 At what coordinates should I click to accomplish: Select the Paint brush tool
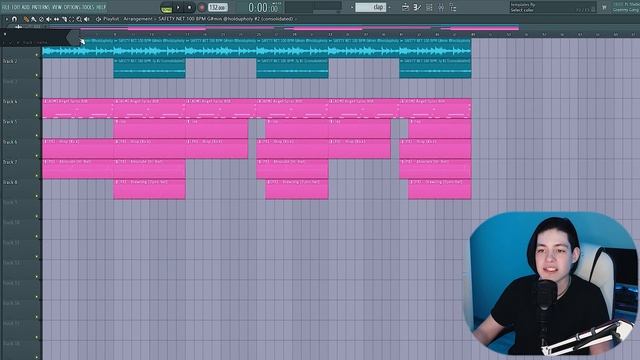pyautogui.click(x=33, y=19)
